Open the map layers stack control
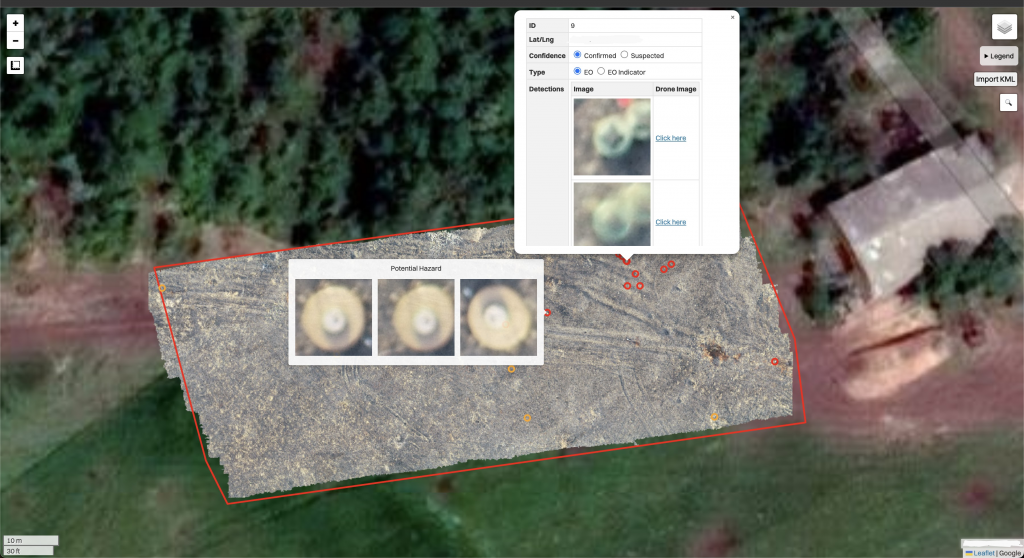Image resolution: width=1024 pixels, height=558 pixels. [1004, 27]
